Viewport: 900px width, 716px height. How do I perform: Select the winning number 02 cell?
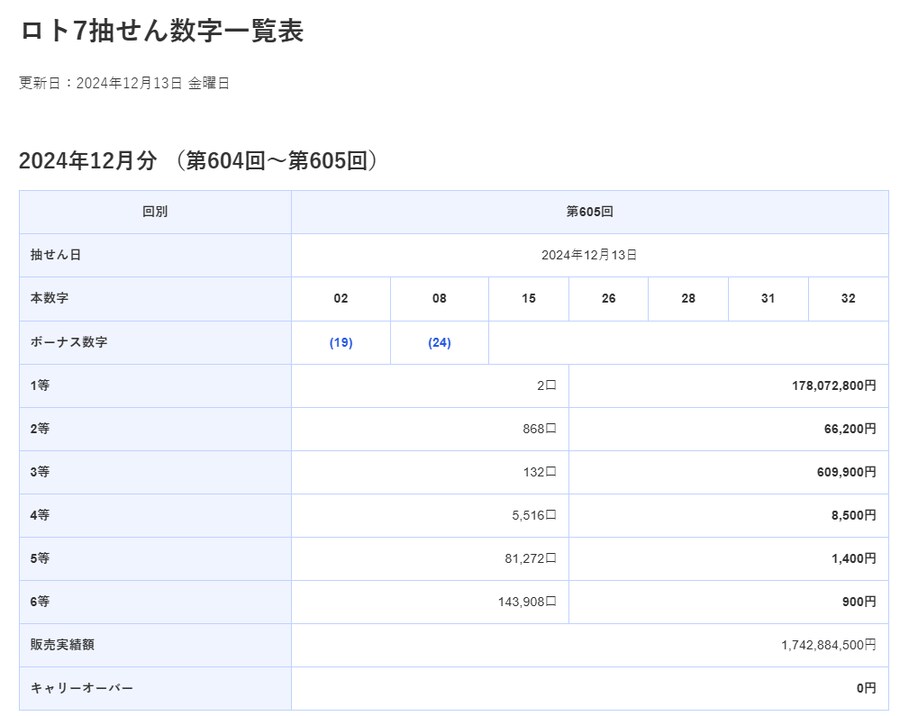coord(340,299)
